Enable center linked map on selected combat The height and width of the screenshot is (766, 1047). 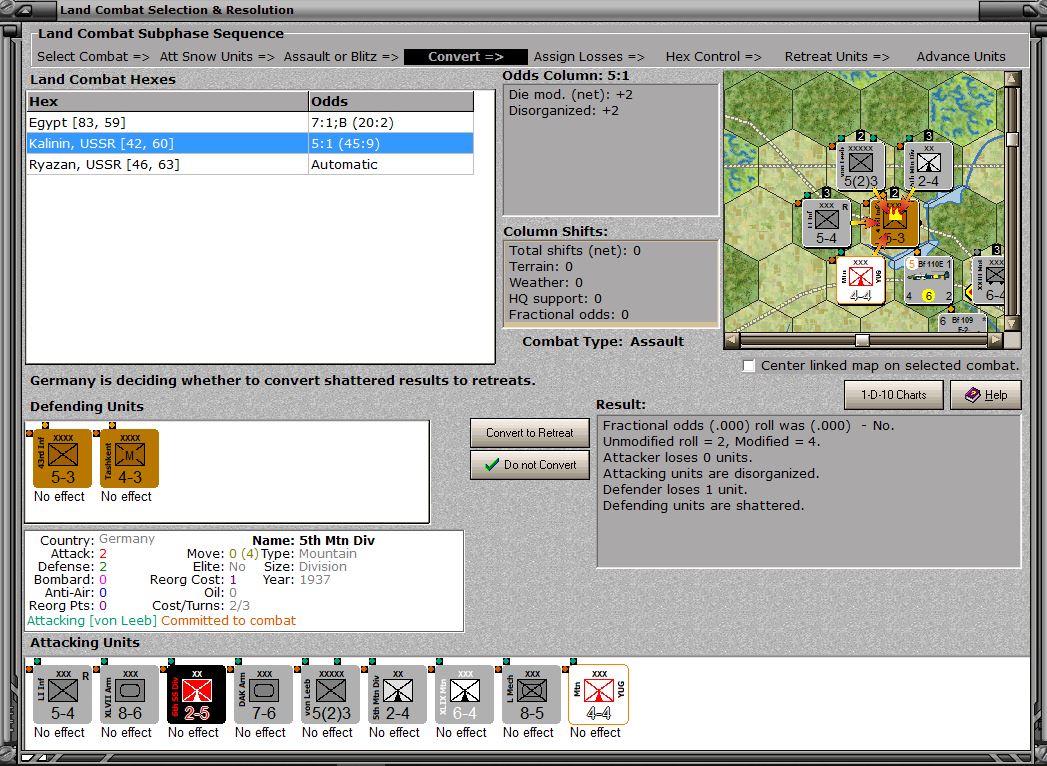[749, 366]
